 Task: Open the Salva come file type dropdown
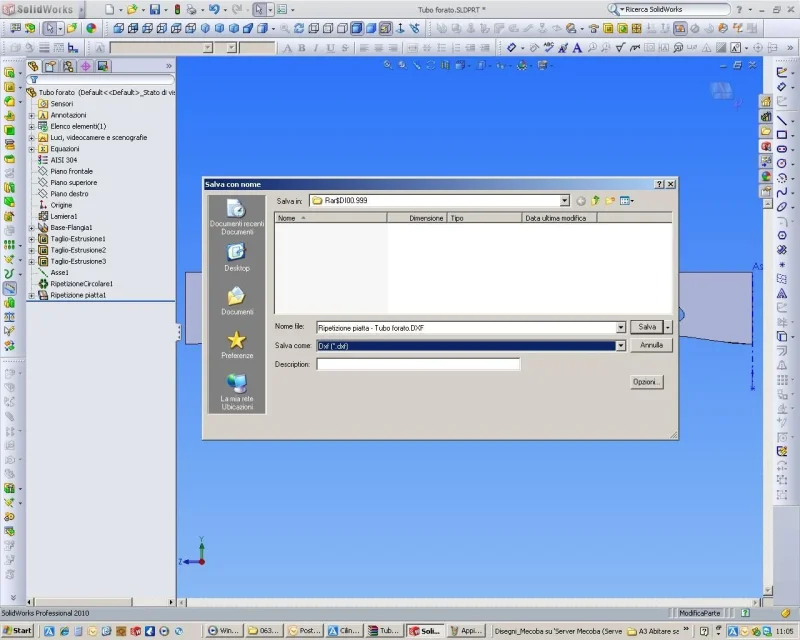pyautogui.click(x=620, y=346)
